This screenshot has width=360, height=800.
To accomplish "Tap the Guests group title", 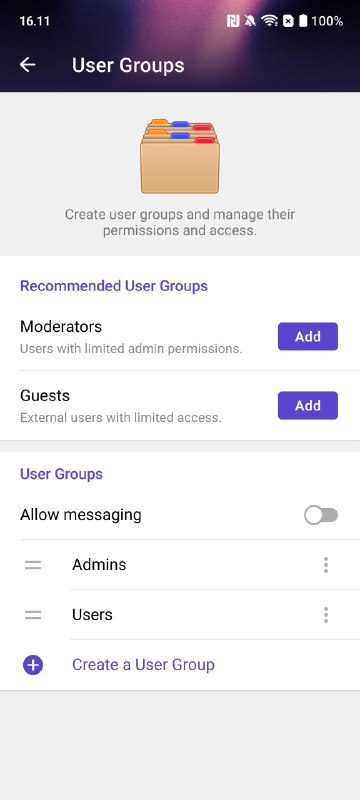I will coord(45,395).
